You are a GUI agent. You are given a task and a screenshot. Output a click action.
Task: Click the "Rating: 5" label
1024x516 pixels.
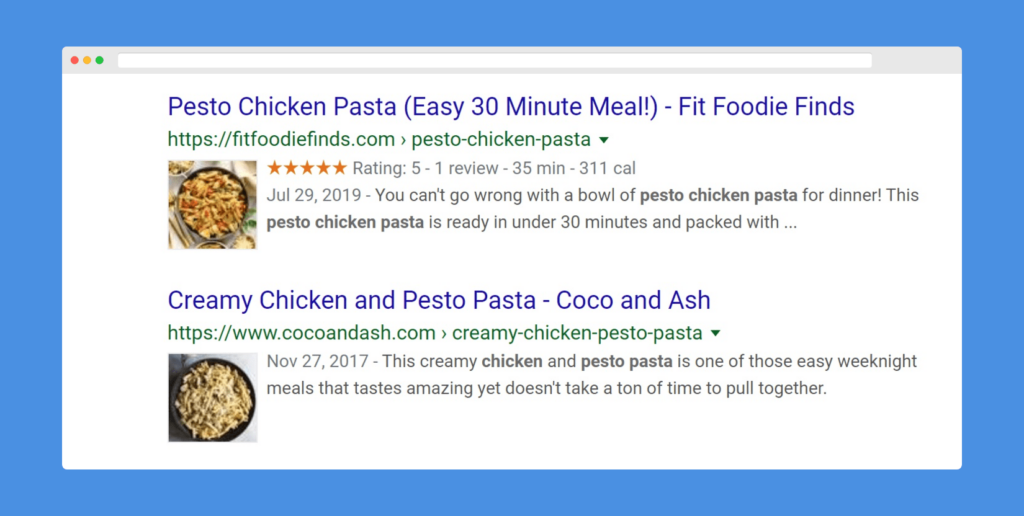(390, 168)
